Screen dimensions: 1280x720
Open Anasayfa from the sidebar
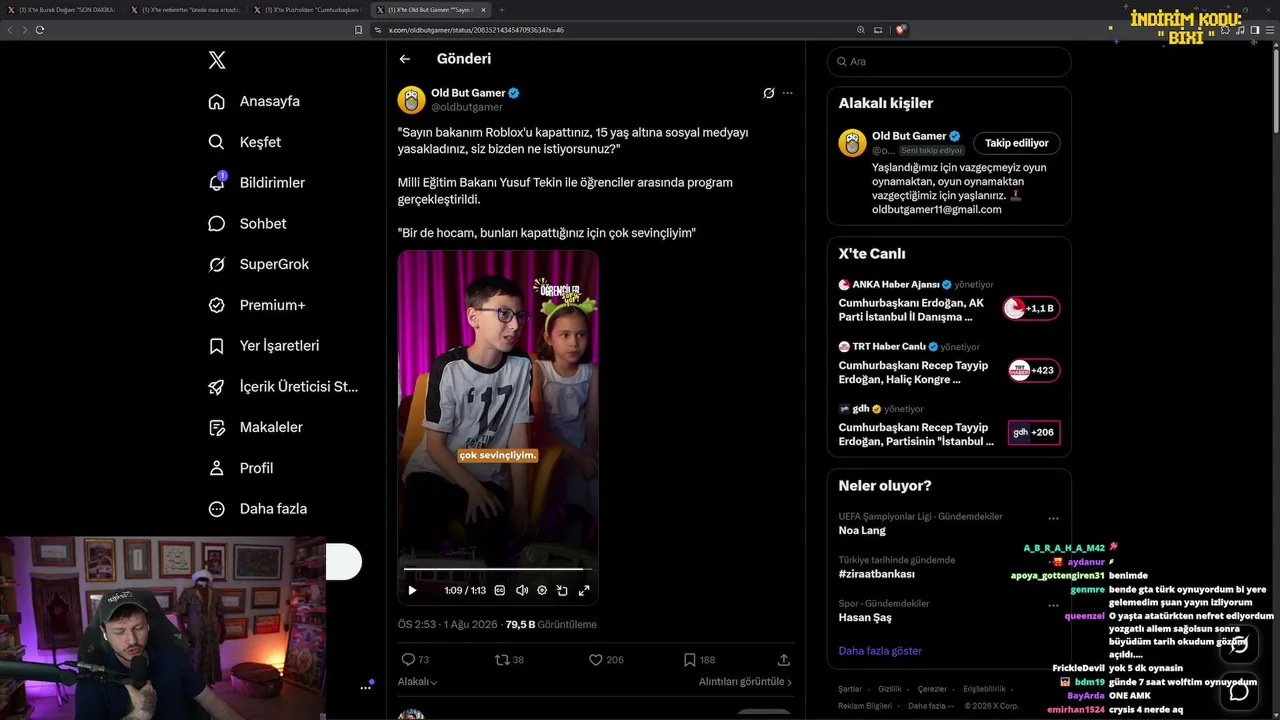pyautogui.click(x=254, y=101)
